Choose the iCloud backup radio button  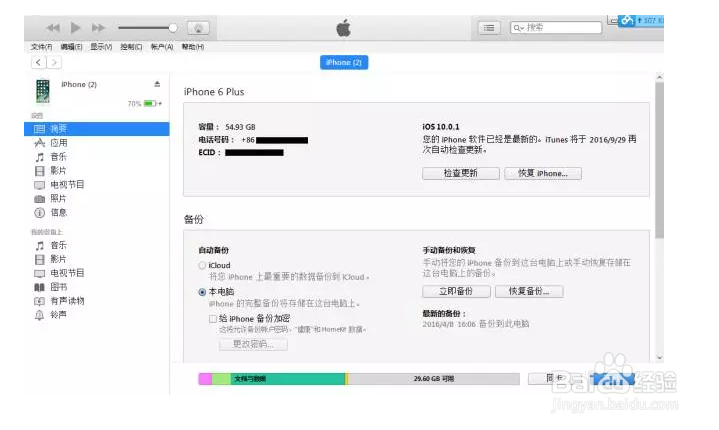click(202, 265)
